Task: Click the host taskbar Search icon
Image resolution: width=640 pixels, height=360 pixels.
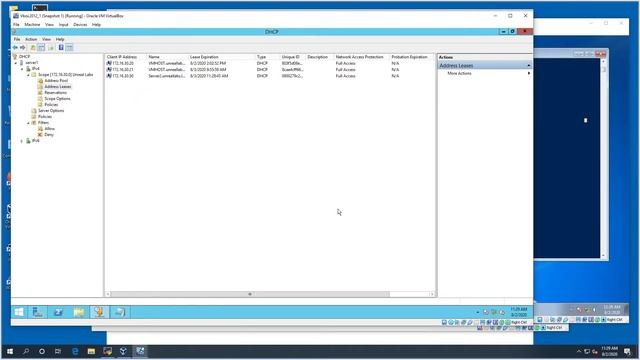Action: [26, 351]
